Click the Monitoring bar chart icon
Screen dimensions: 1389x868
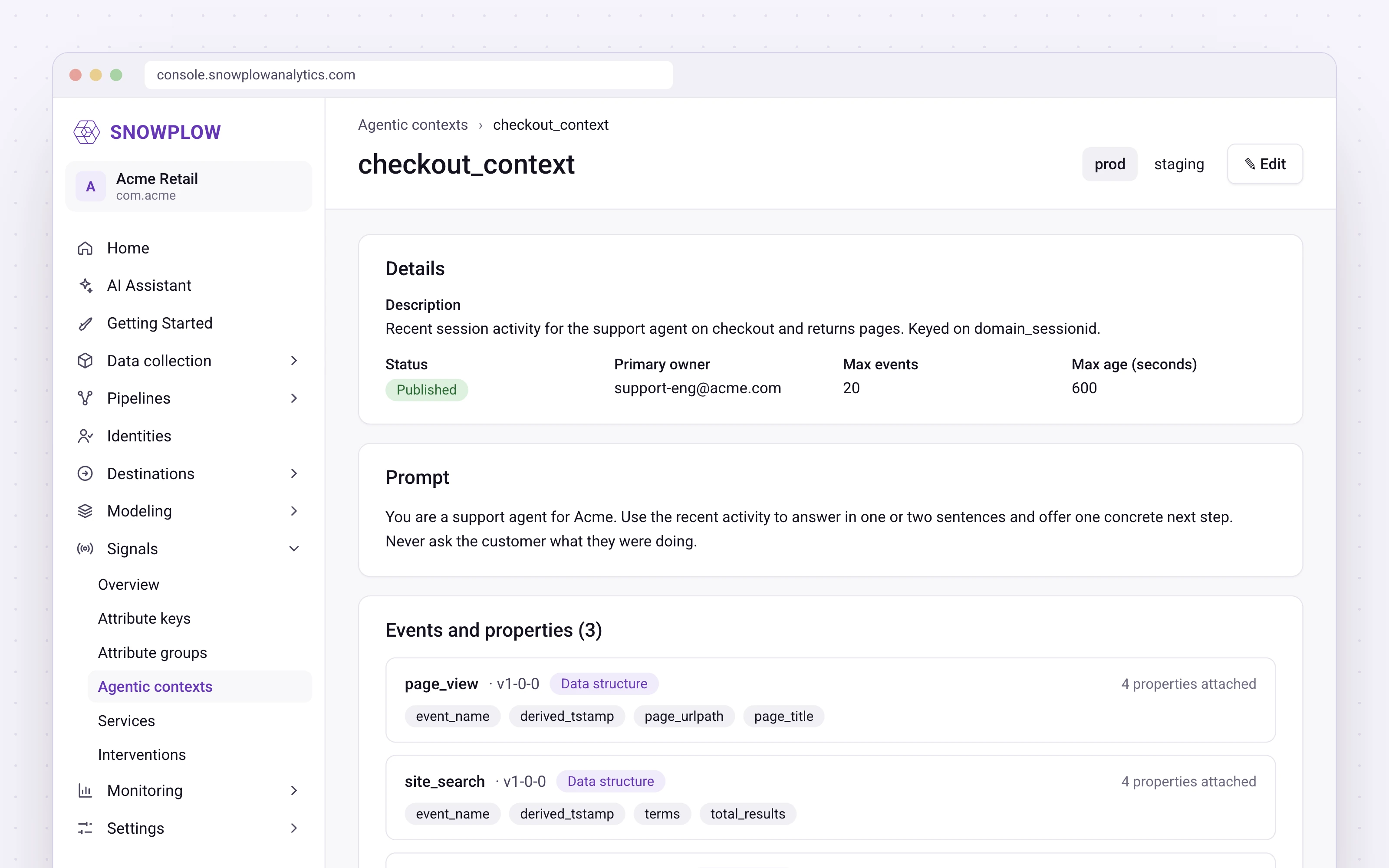85,790
